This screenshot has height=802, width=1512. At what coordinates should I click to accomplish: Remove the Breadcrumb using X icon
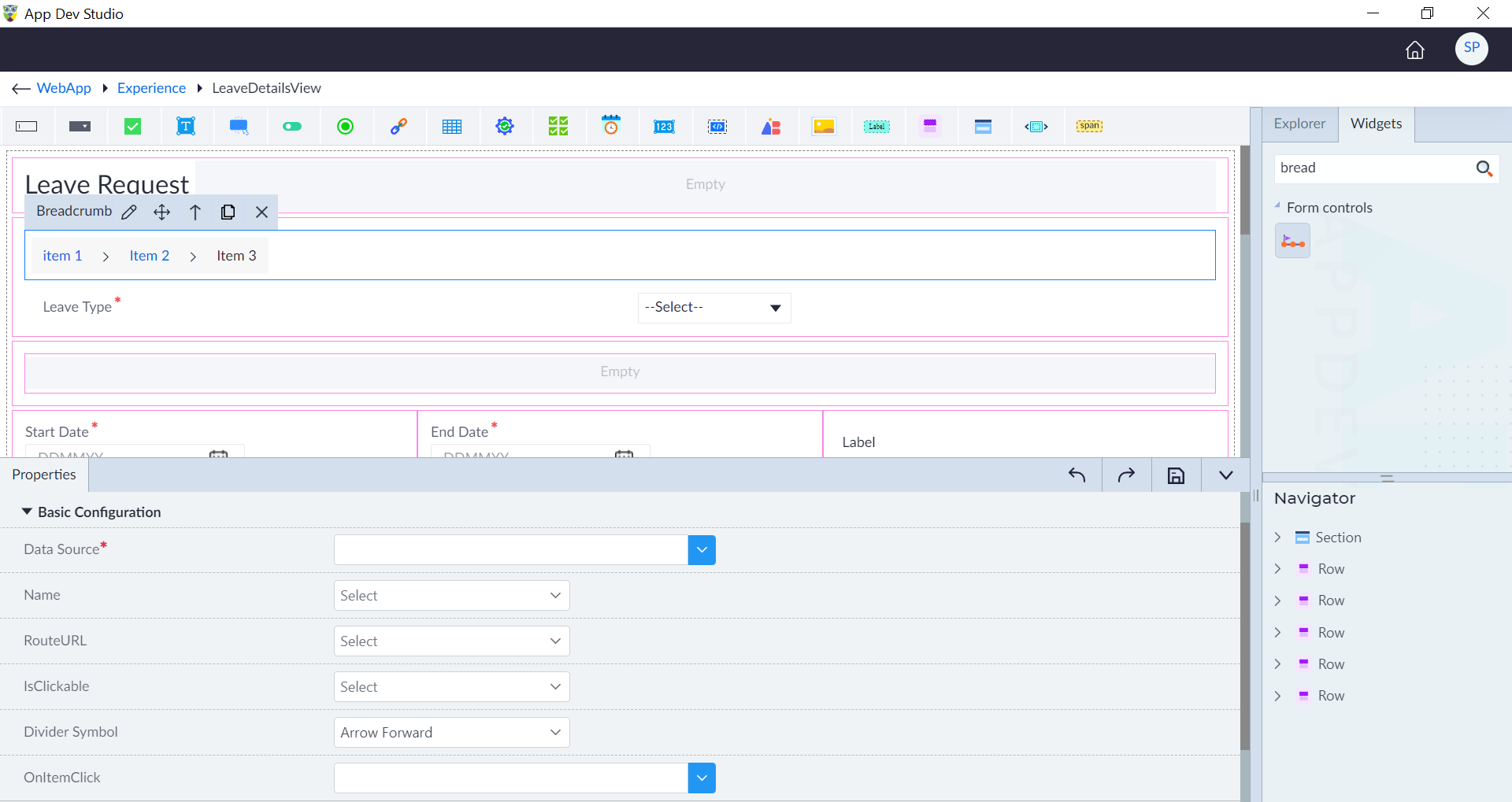(x=262, y=212)
